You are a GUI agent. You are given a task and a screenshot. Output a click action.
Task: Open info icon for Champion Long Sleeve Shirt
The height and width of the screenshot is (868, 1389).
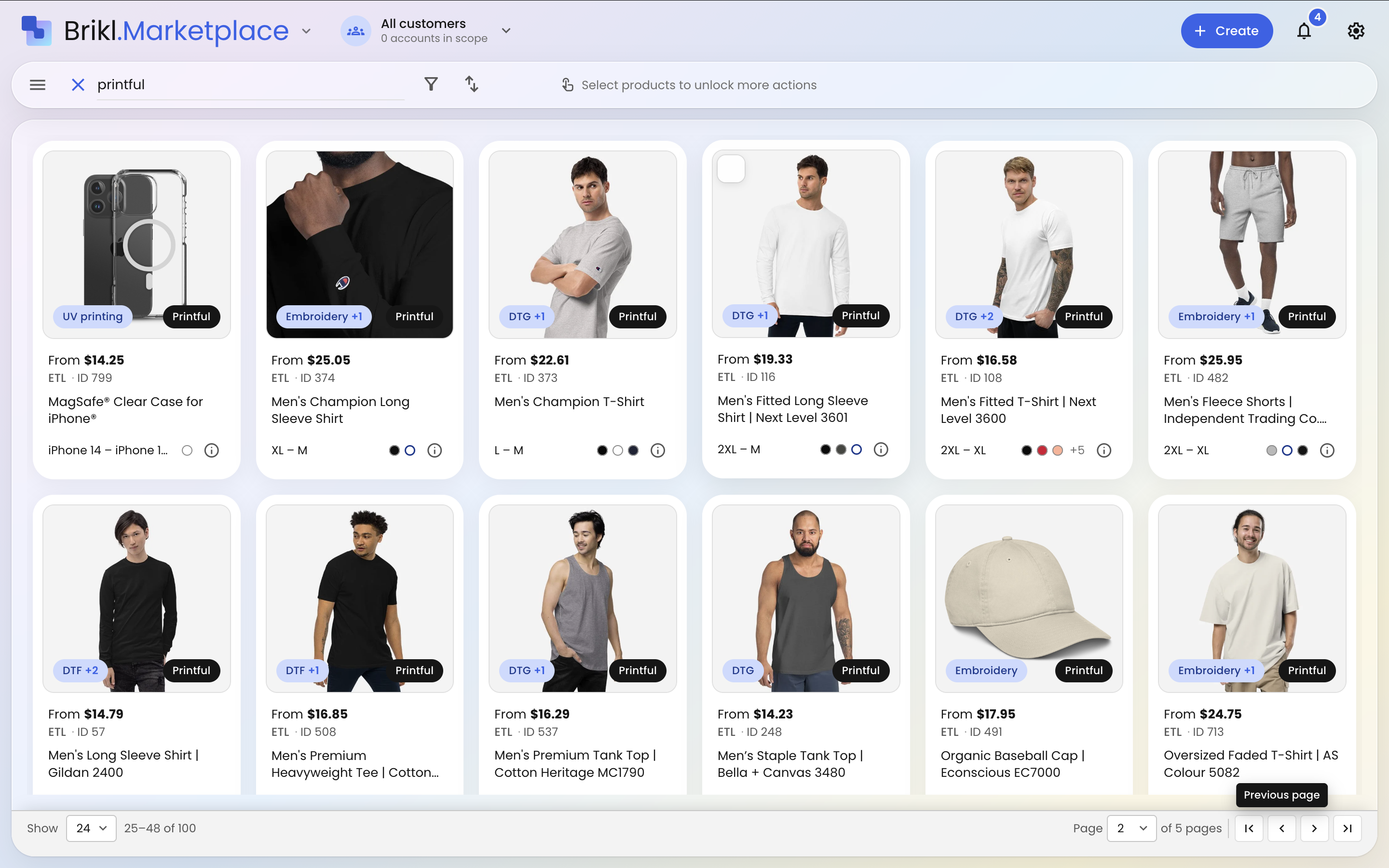[x=435, y=451]
